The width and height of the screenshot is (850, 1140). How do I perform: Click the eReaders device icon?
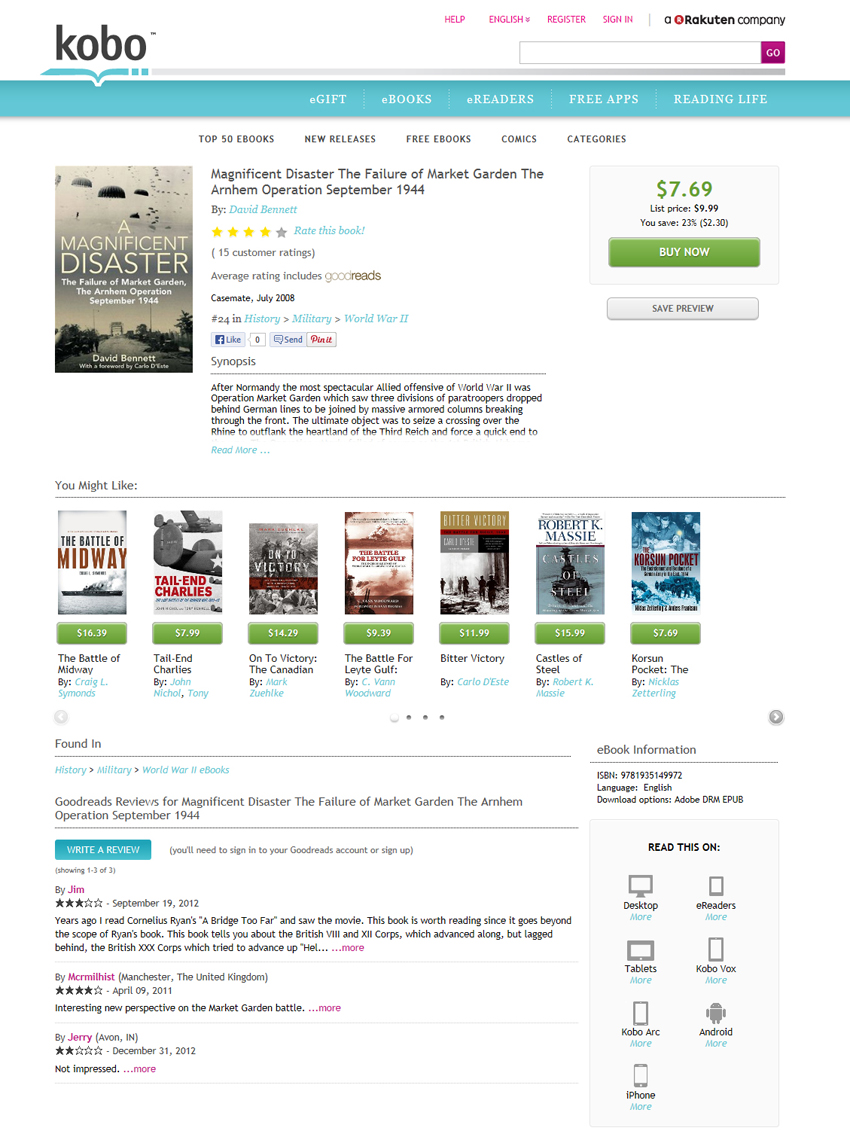pos(716,886)
